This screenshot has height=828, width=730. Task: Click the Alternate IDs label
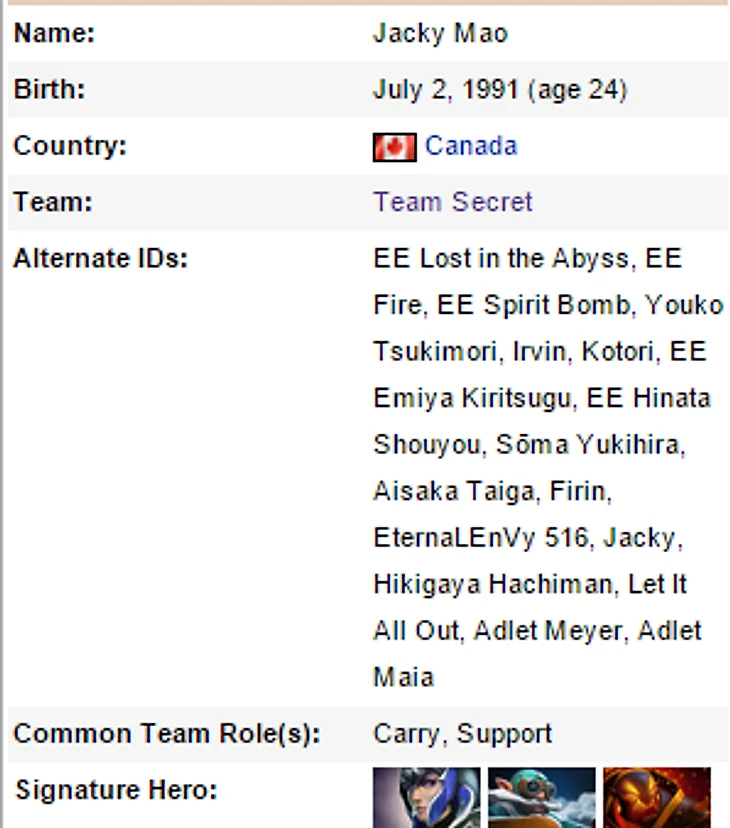[x=101, y=258]
